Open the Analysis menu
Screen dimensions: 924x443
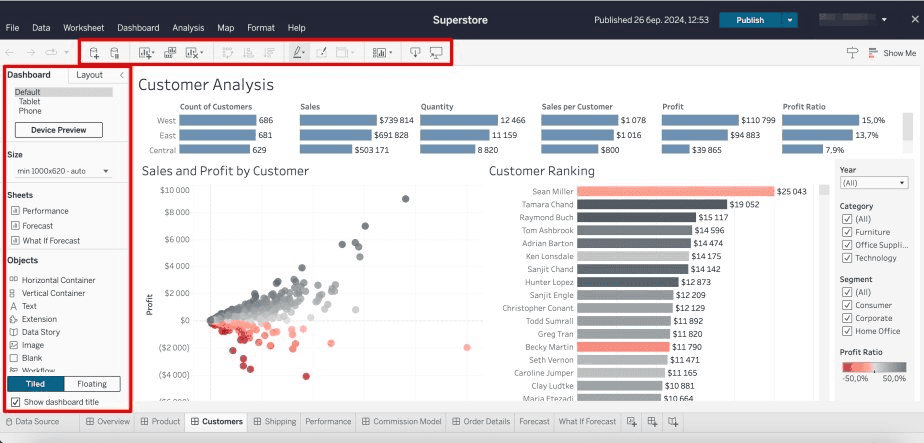pyautogui.click(x=189, y=28)
